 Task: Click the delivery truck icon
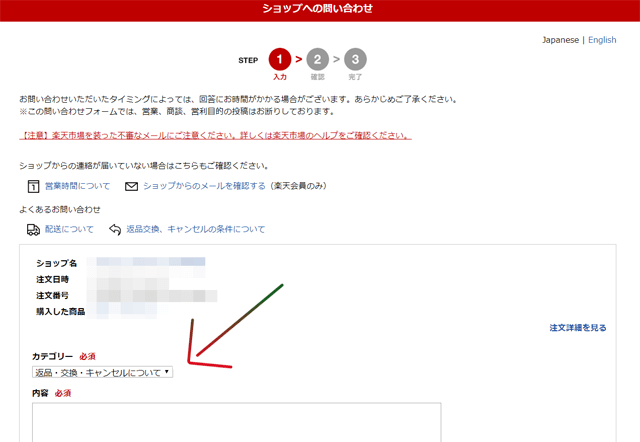pos(33,230)
